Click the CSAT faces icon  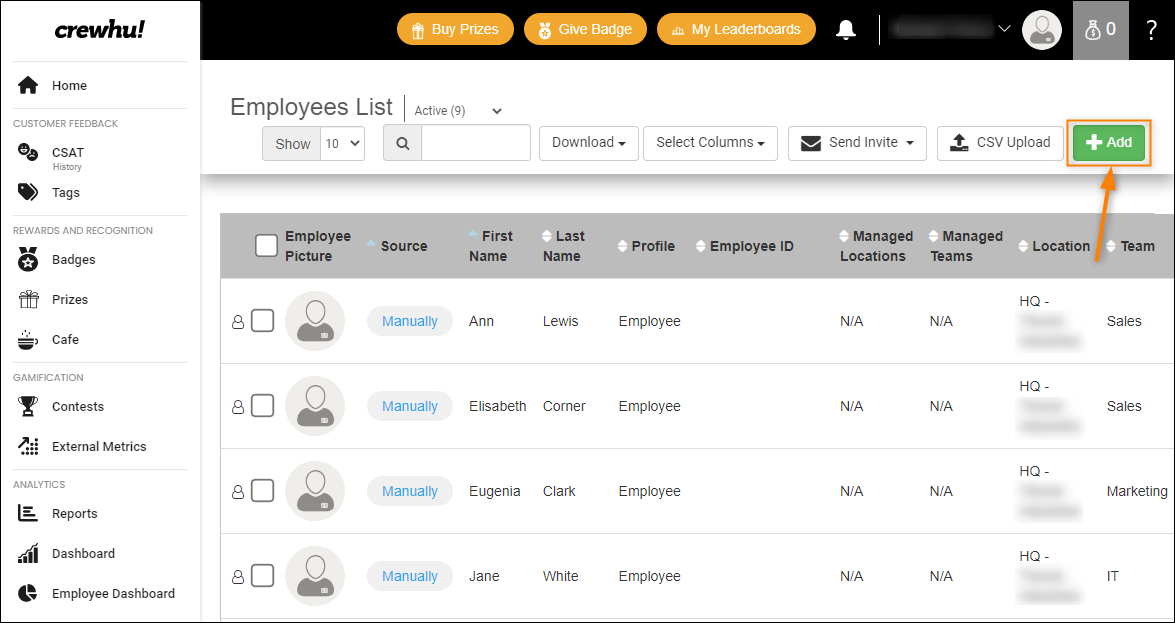tap(28, 152)
